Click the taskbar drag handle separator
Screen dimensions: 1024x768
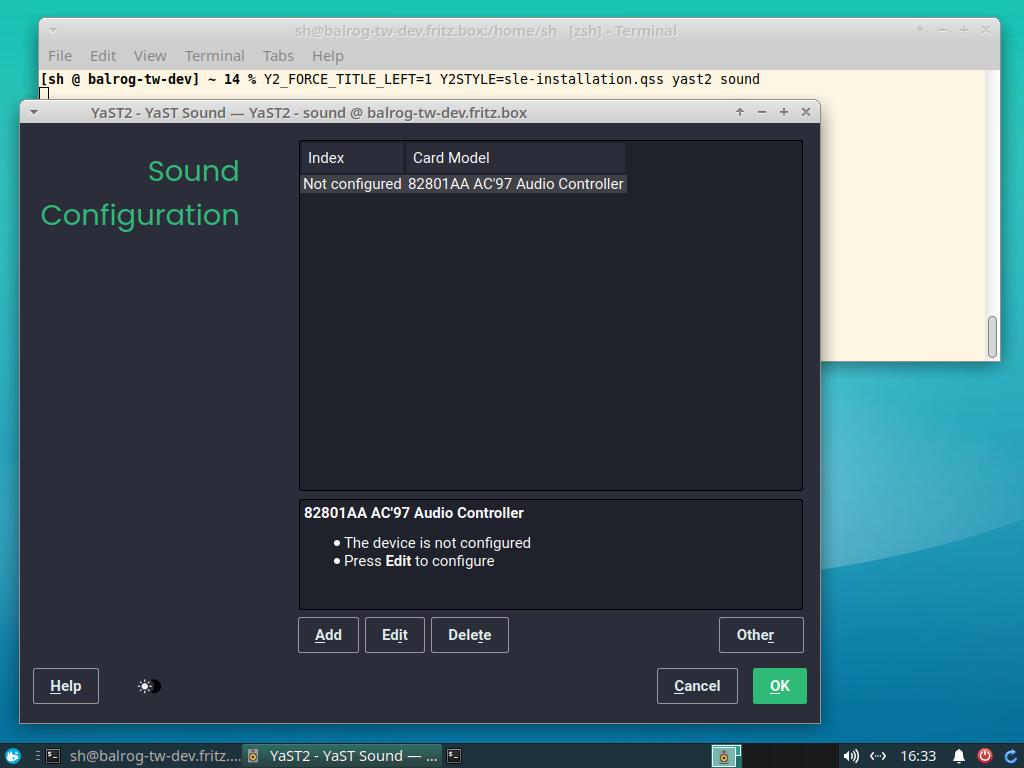(x=37, y=756)
